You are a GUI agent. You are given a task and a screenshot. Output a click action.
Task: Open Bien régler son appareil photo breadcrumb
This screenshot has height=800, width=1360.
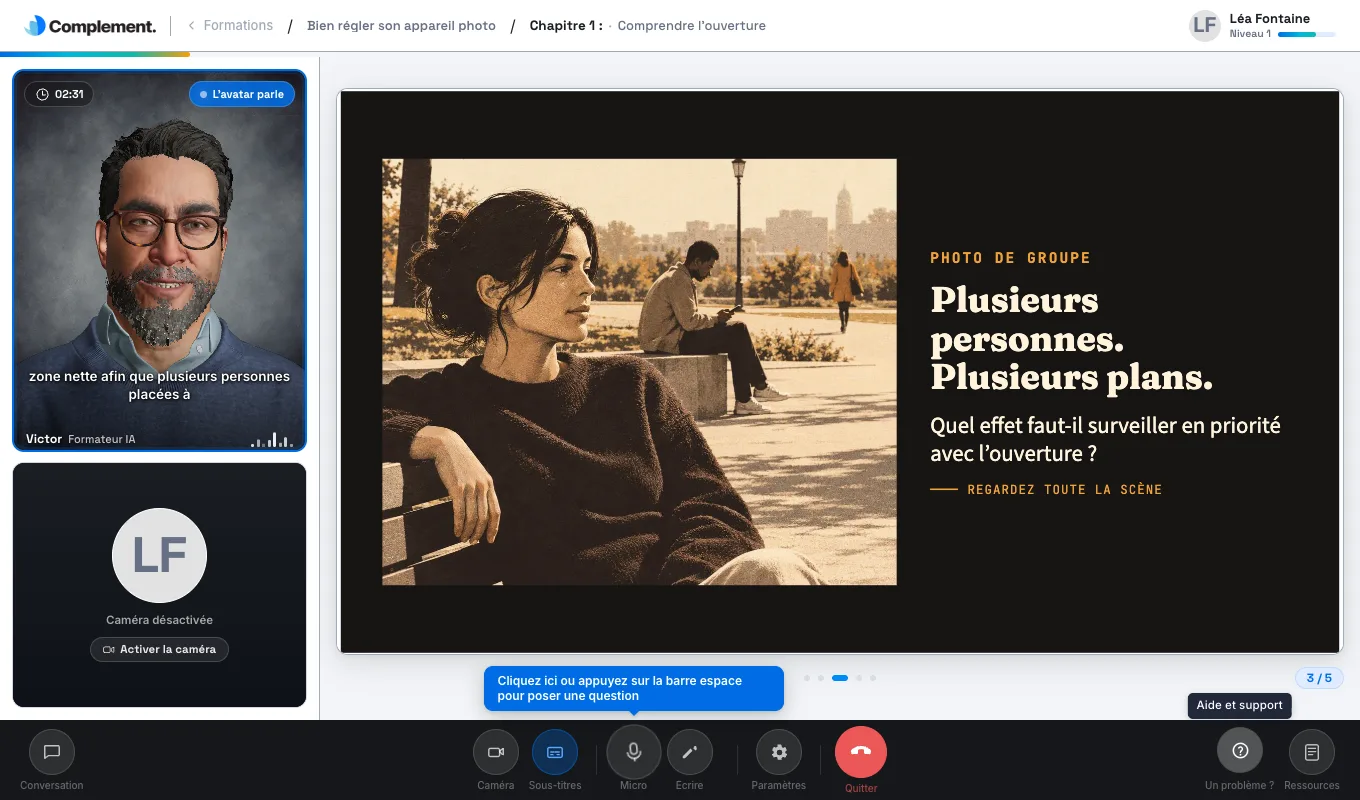[401, 26]
